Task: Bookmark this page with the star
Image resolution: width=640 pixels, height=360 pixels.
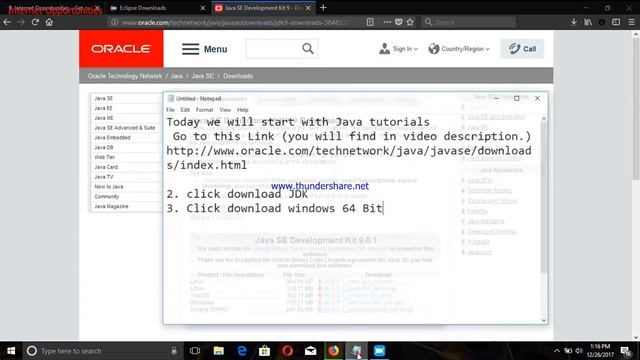Action: click(x=410, y=22)
